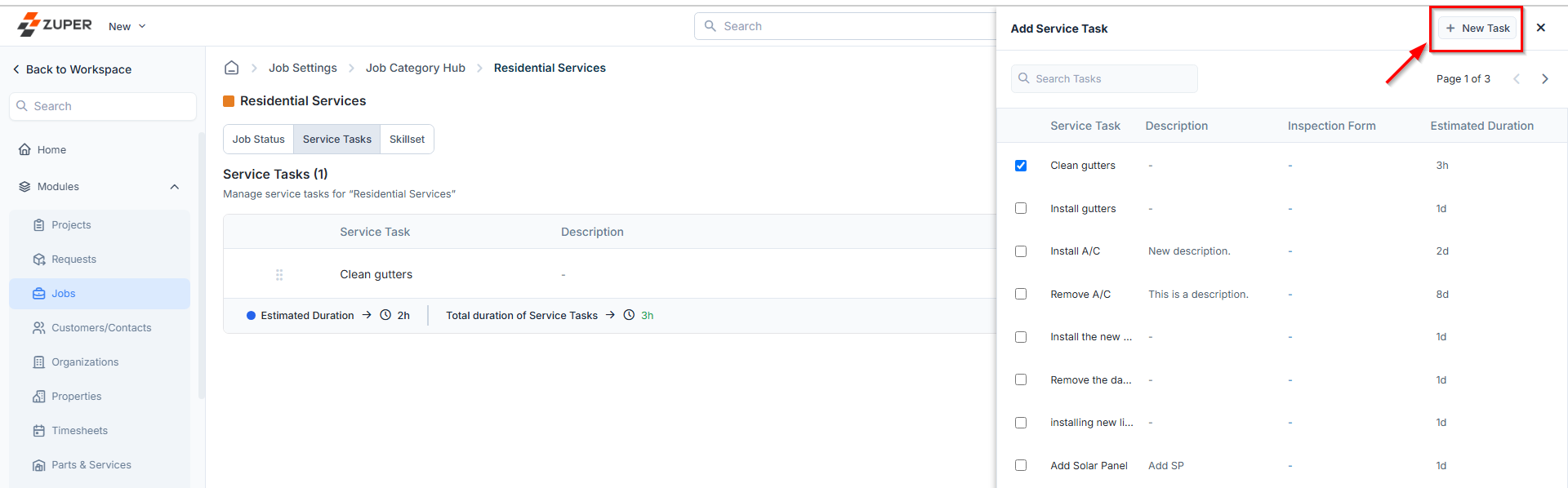Image resolution: width=1568 pixels, height=488 pixels.
Task: Check the Install A/C checkbox
Action: pos(1021,251)
